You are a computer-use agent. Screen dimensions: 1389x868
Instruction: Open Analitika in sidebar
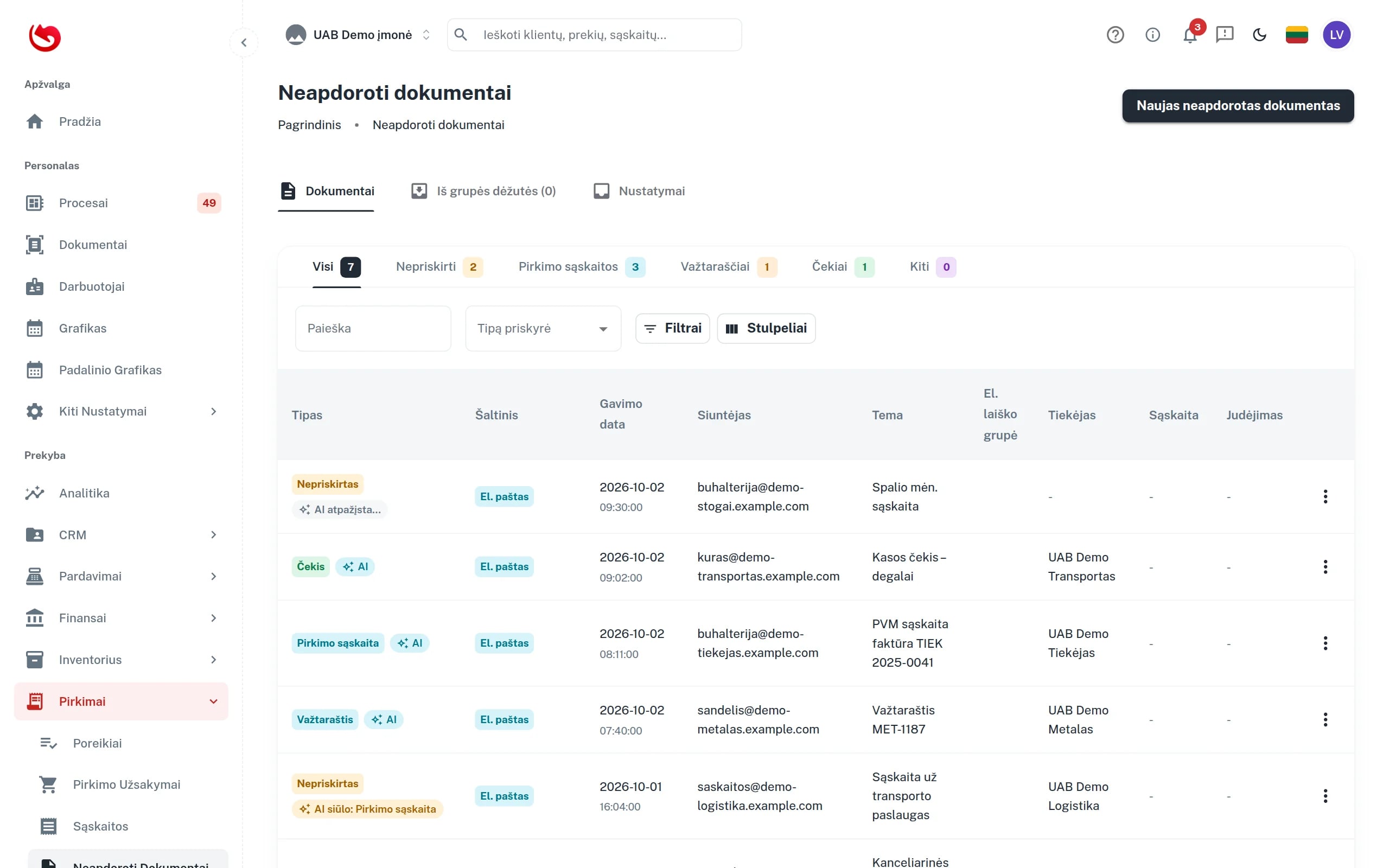pyautogui.click(x=121, y=493)
